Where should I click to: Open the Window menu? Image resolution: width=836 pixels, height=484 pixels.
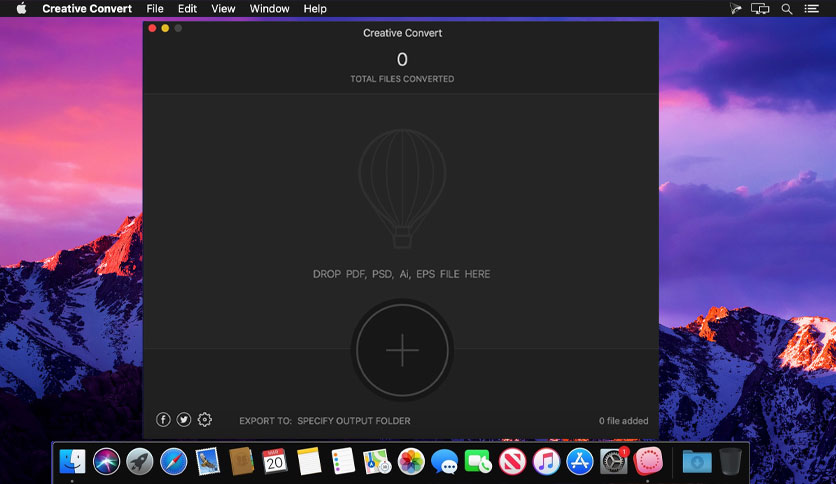[269, 9]
